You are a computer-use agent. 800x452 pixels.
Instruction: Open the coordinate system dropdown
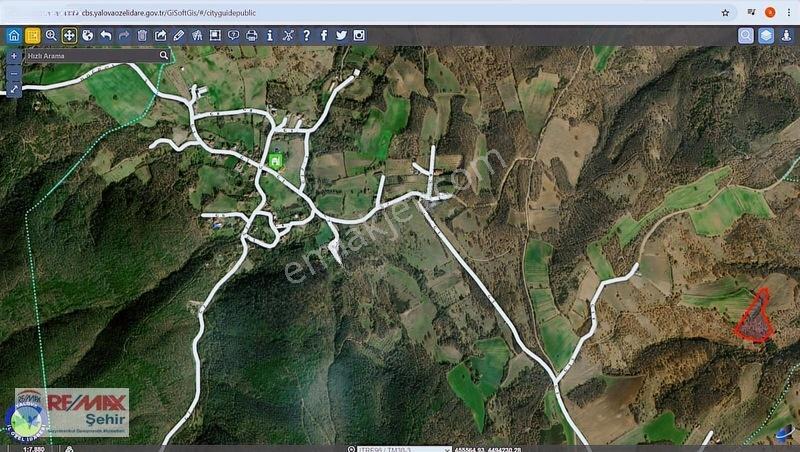[403, 449]
